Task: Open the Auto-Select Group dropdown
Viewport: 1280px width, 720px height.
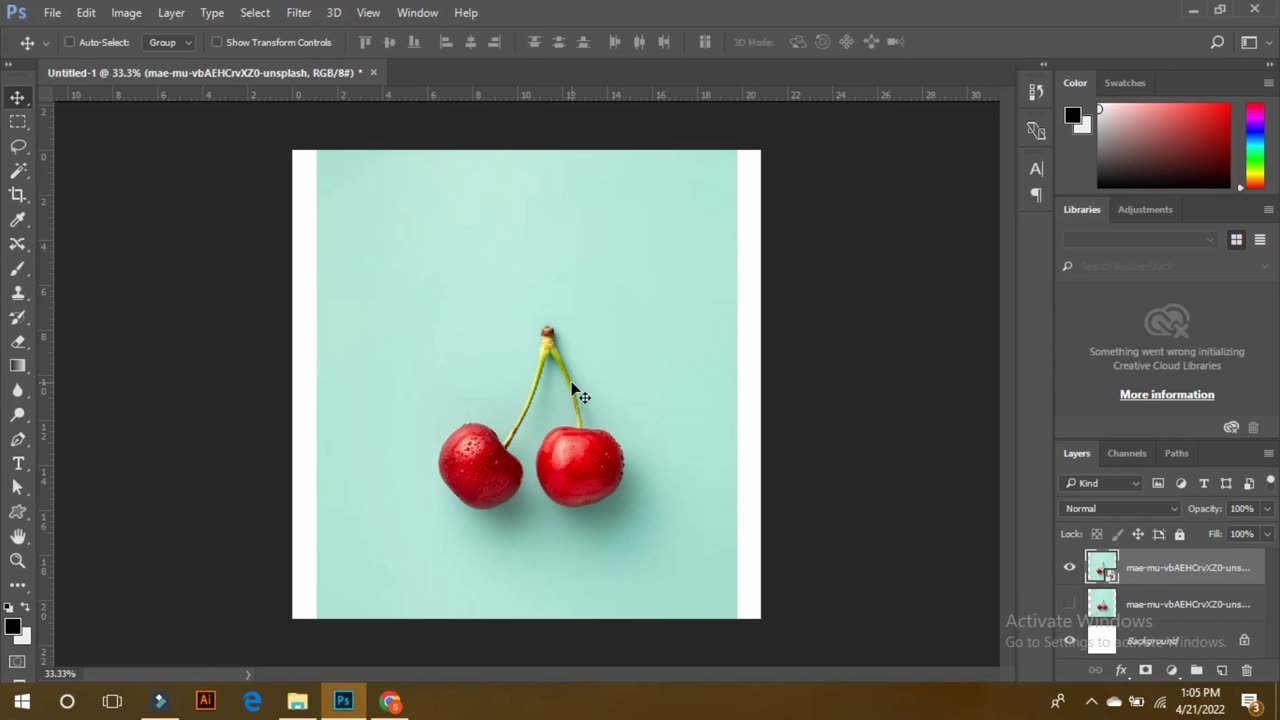Action: (x=168, y=42)
